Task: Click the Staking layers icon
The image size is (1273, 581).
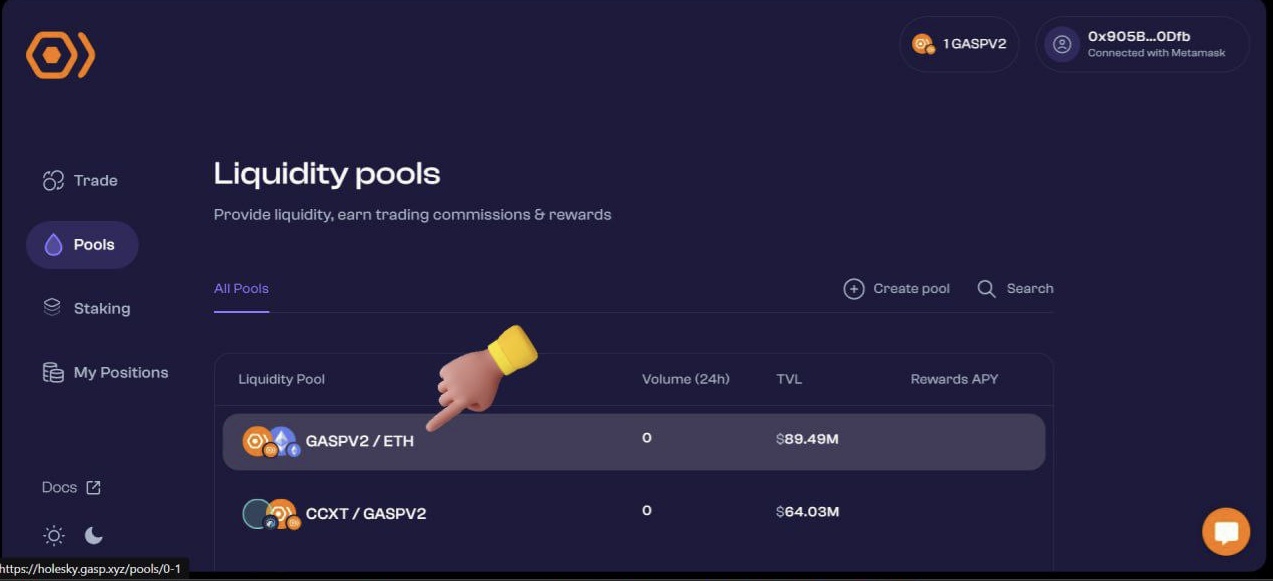Action: pos(52,308)
